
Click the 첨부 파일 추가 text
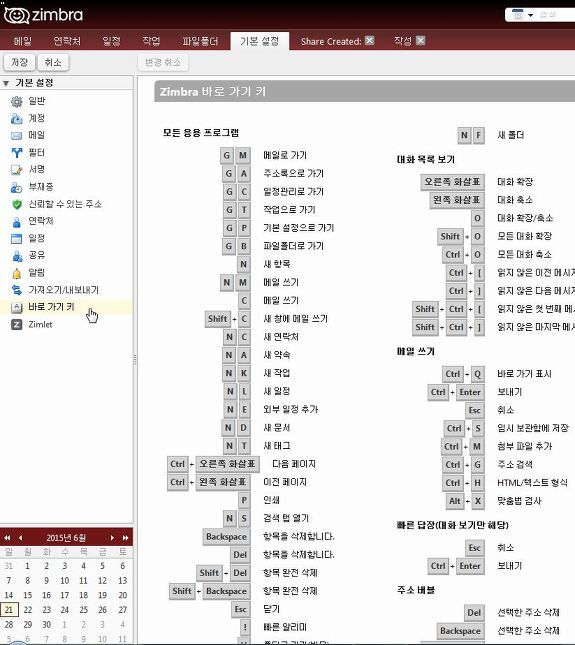(x=524, y=446)
